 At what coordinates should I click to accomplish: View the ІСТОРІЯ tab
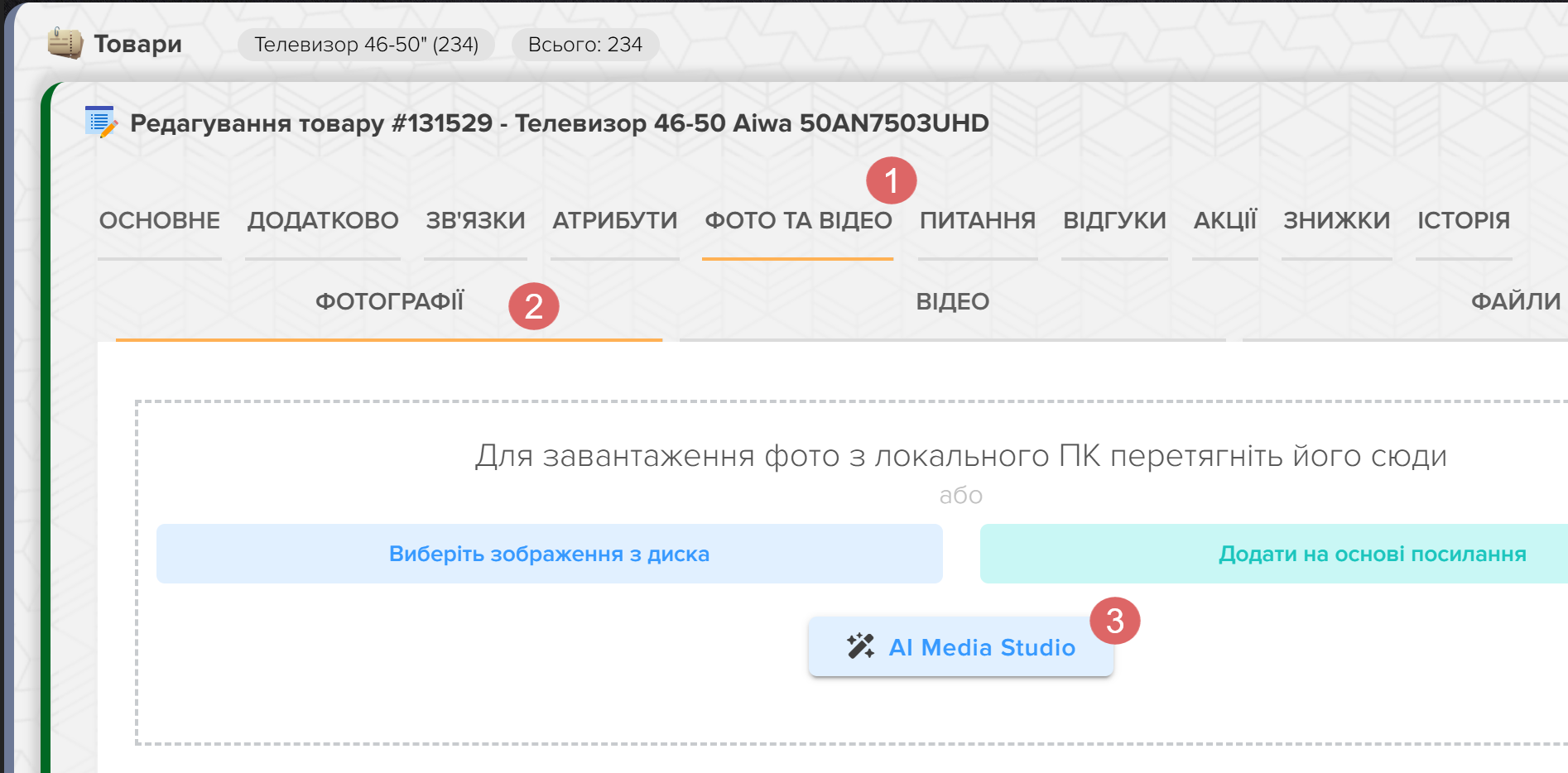1464,220
